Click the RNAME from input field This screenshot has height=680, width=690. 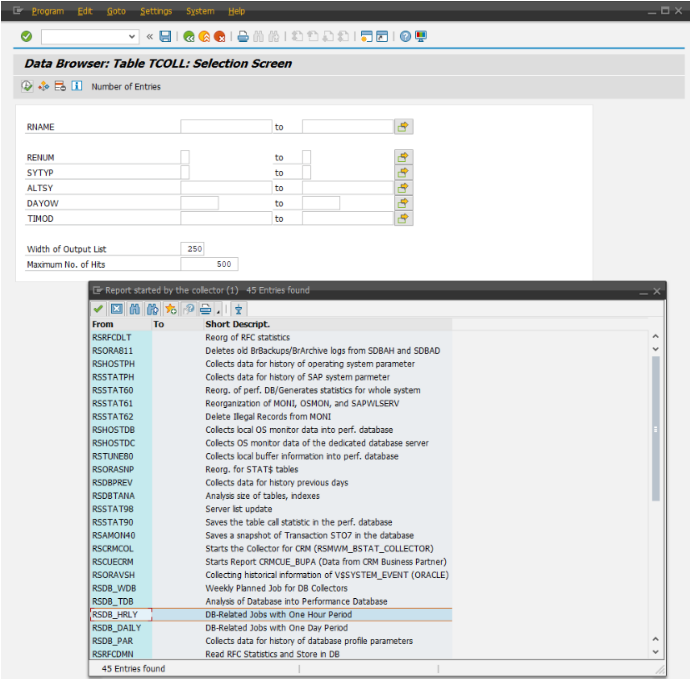226,127
